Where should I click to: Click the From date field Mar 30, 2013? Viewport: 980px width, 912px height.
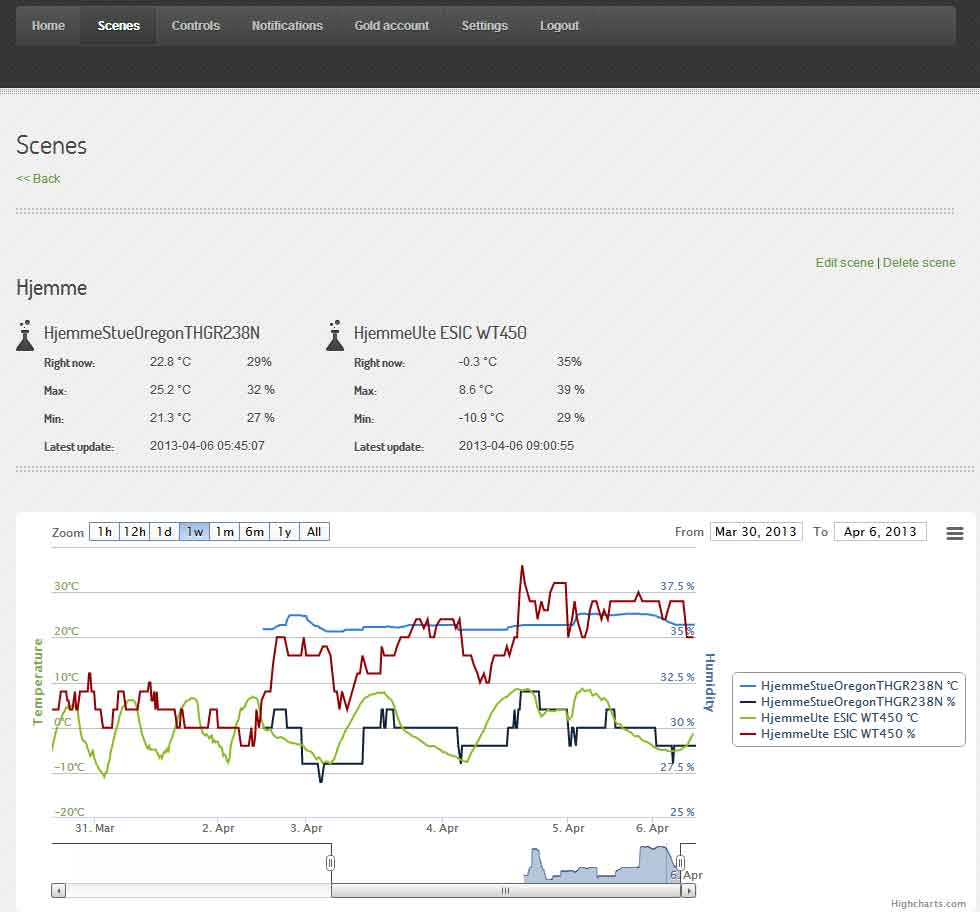[x=756, y=531]
